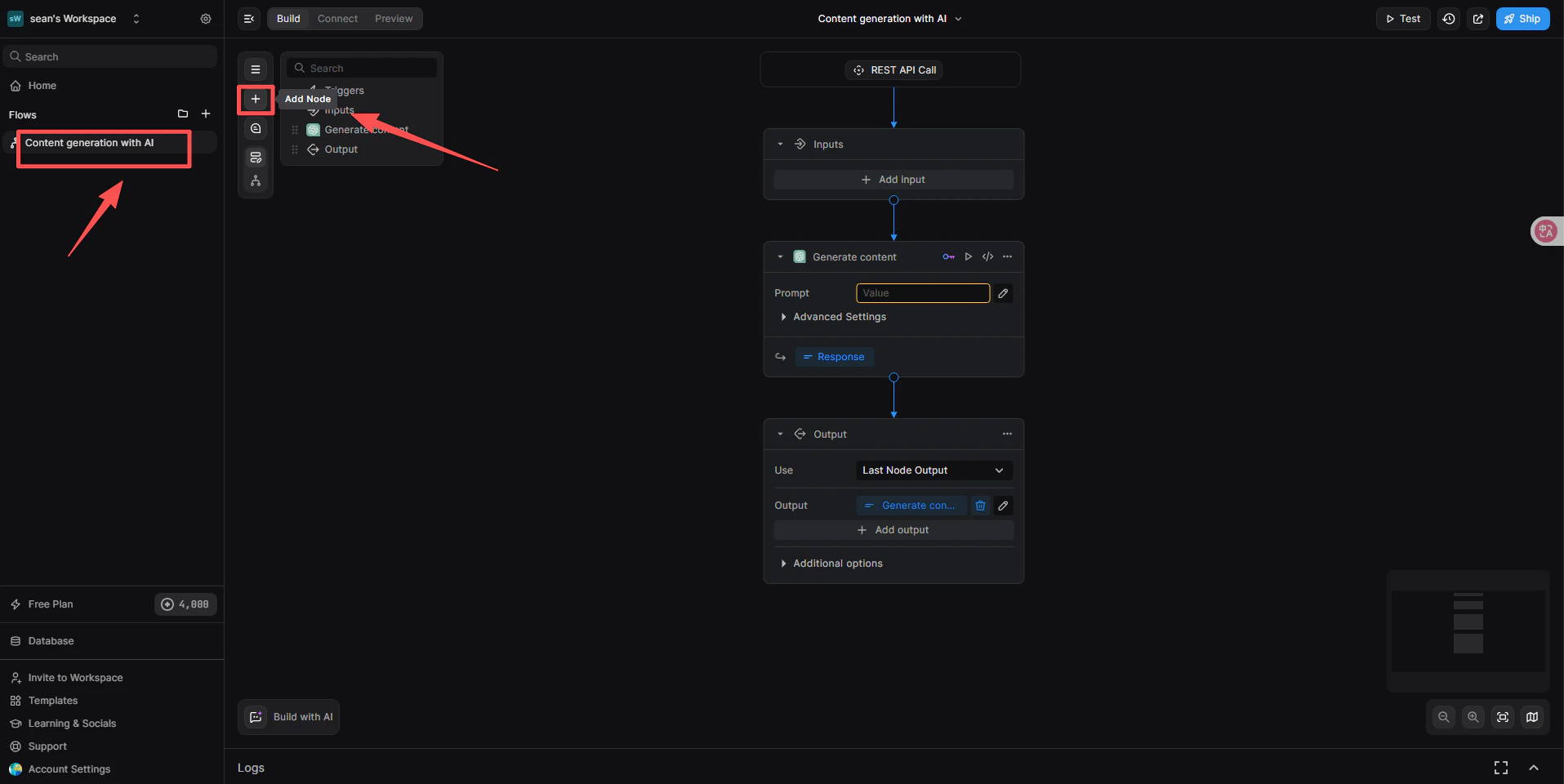Switch to the Preview tab
Image resolution: width=1564 pixels, height=784 pixels.
click(x=394, y=18)
